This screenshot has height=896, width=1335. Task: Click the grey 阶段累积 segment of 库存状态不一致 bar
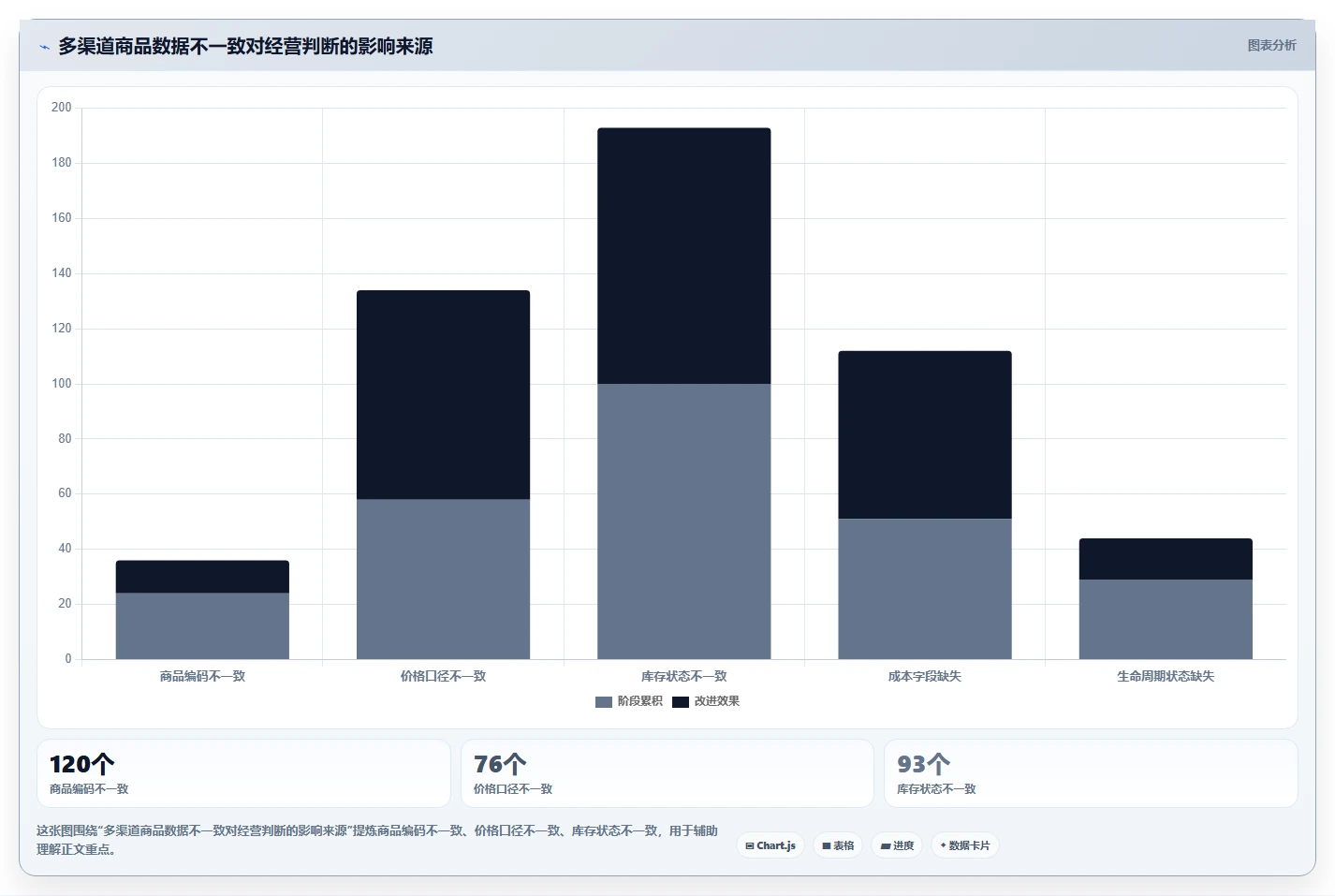(x=684, y=521)
